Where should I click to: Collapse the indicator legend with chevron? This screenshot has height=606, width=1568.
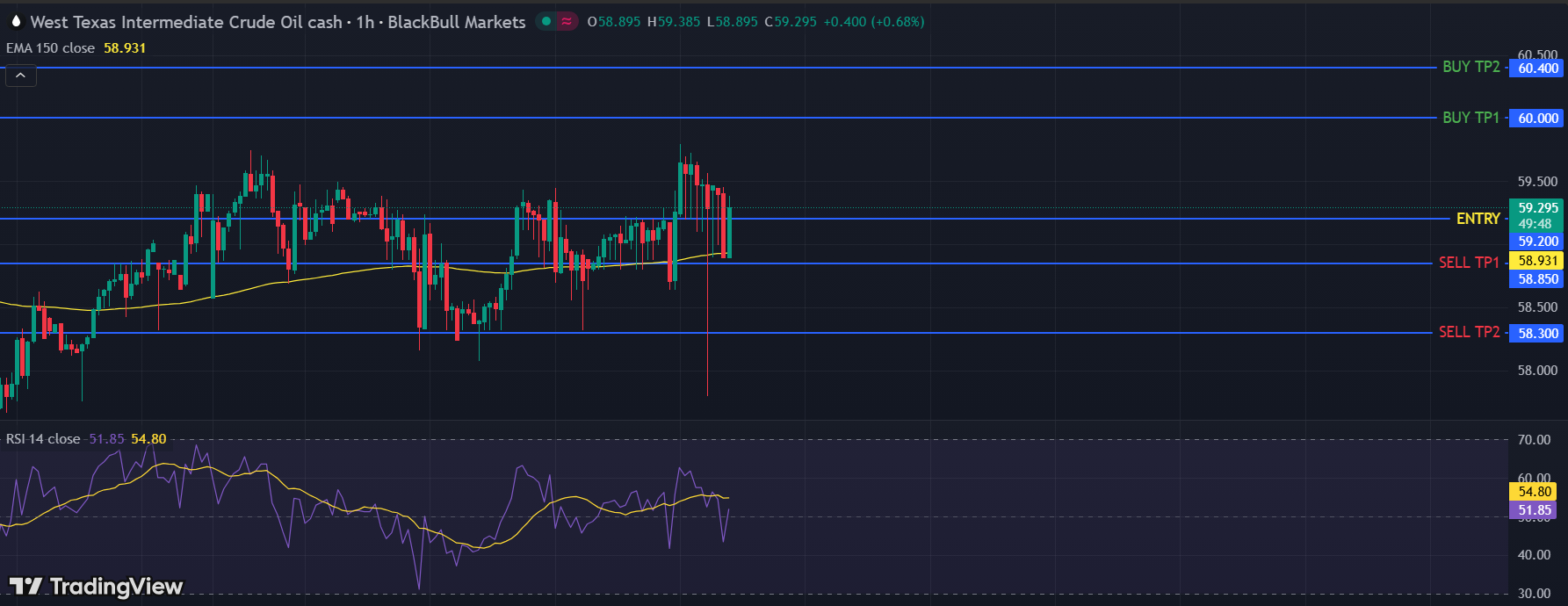pyautogui.click(x=21, y=76)
